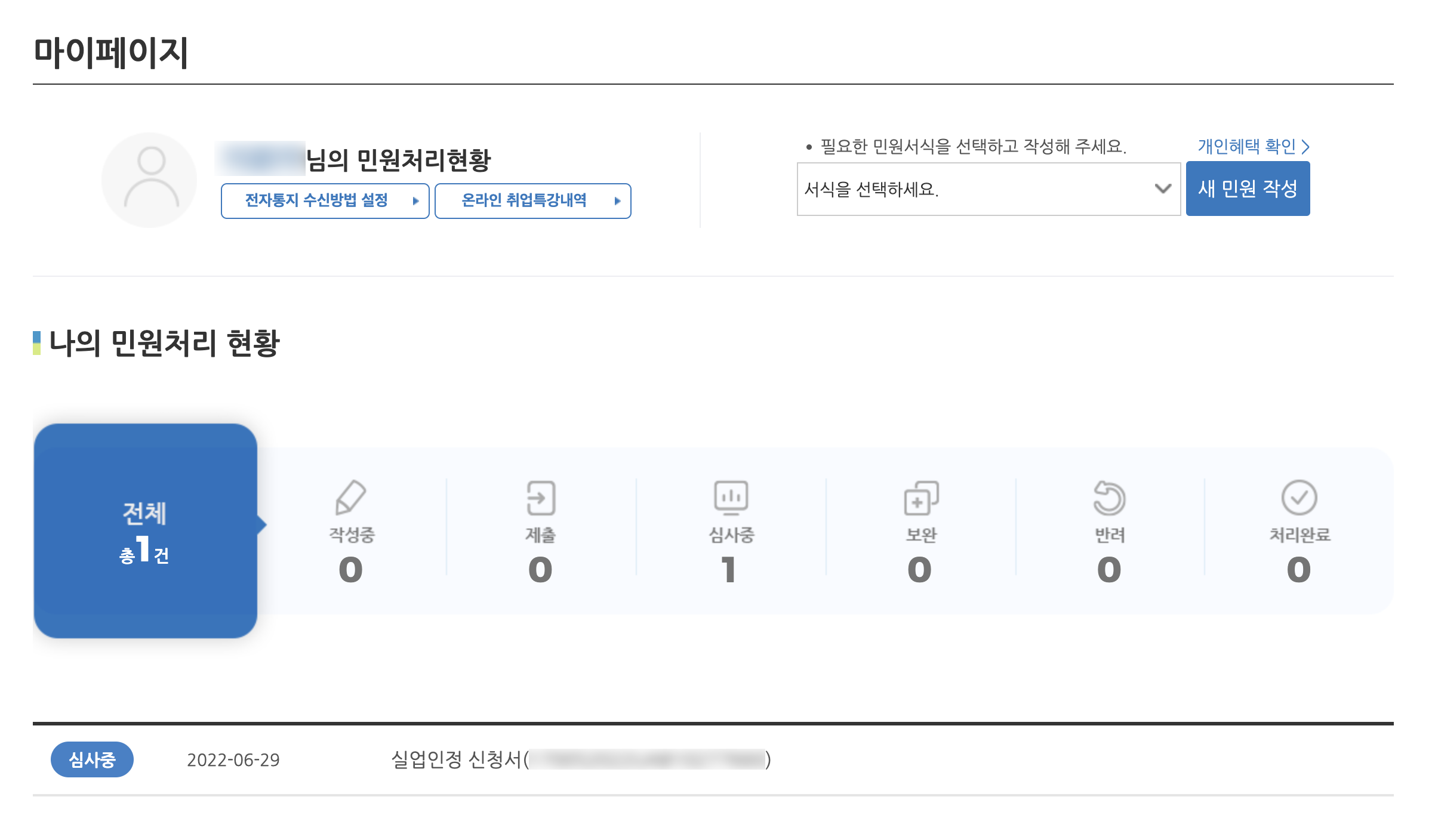
Task: Open 온라인 취업특강내역 button
Action: pyautogui.click(x=532, y=201)
